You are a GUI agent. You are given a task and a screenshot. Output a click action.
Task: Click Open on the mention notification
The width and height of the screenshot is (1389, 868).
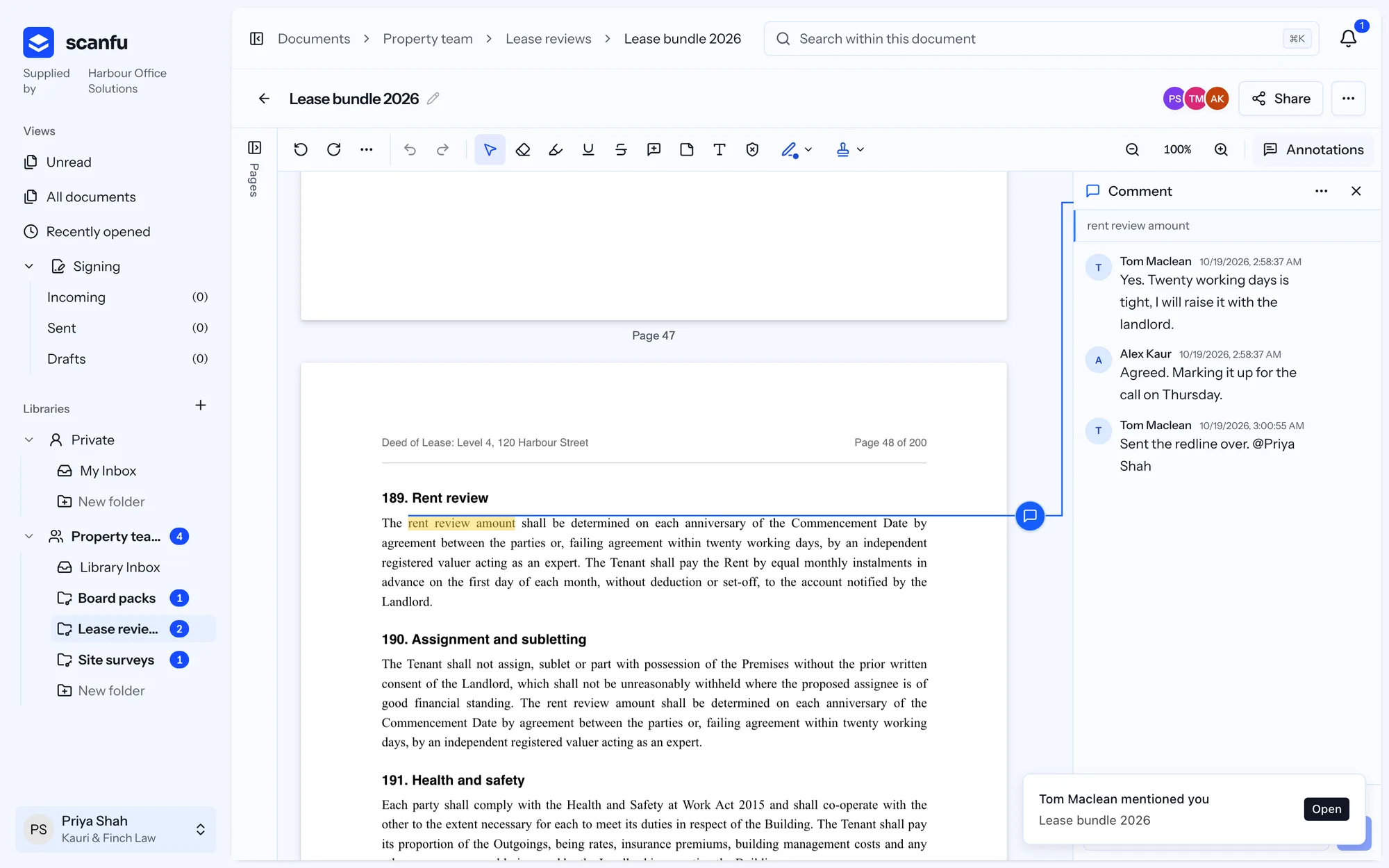click(1326, 809)
